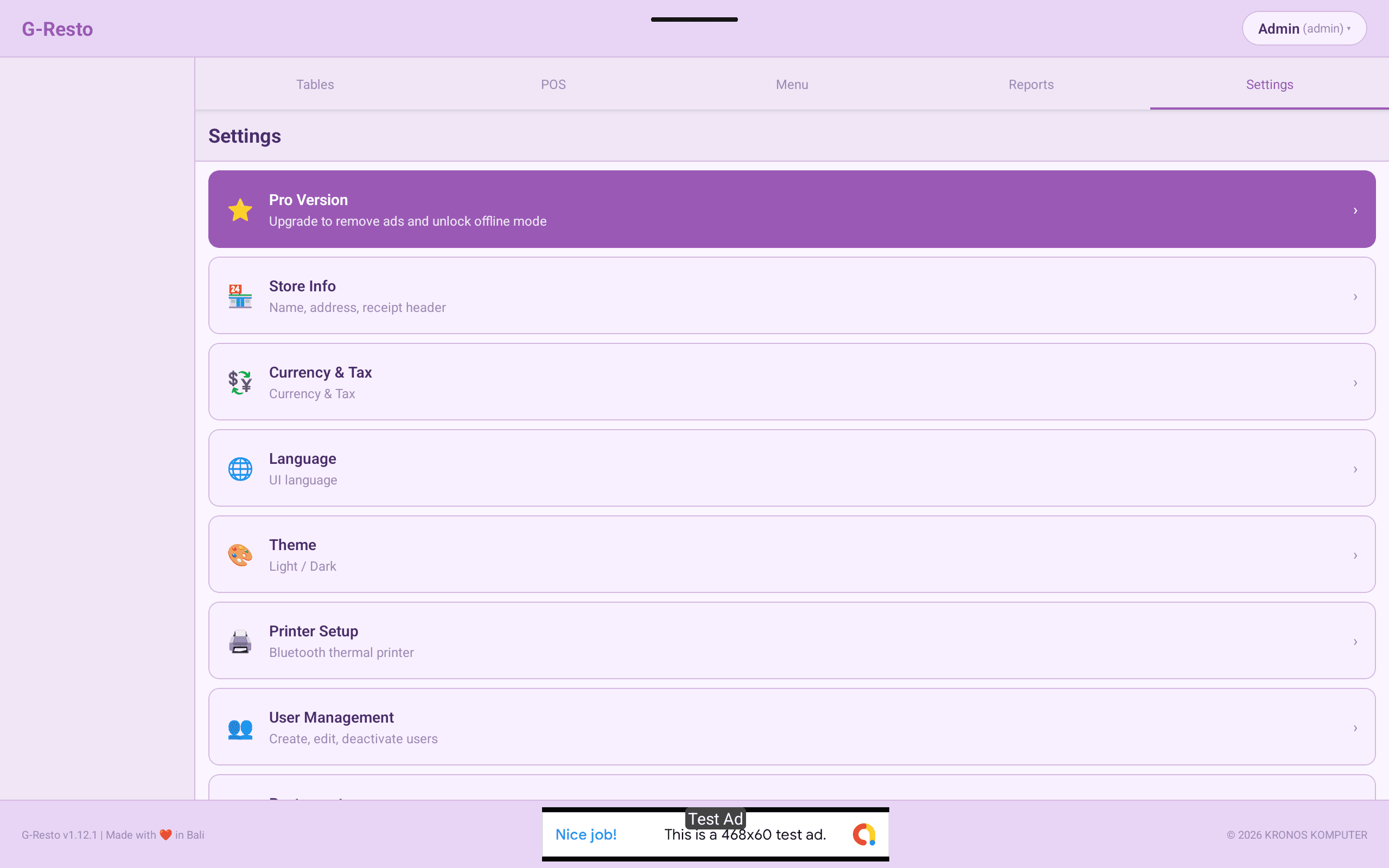This screenshot has height=868, width=1389.
Task: Click the red heart in footer
Action: coord(166,835)
